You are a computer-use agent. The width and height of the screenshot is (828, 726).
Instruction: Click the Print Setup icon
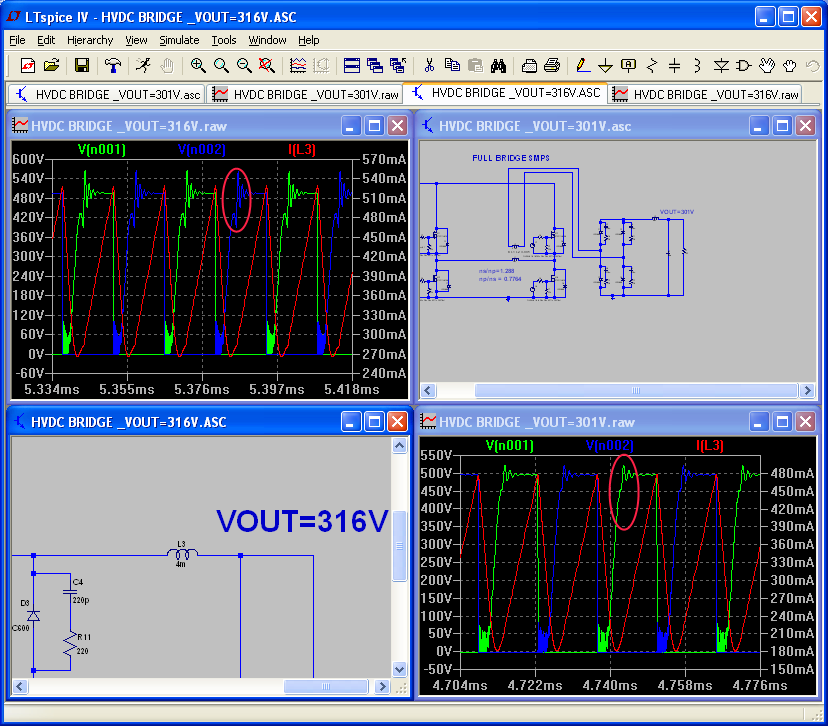[529, 65]
